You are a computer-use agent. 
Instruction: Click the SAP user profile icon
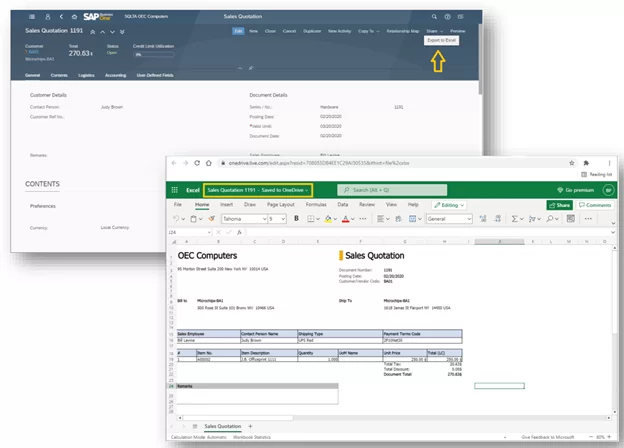pyautogui.click(x=48, y=17)
